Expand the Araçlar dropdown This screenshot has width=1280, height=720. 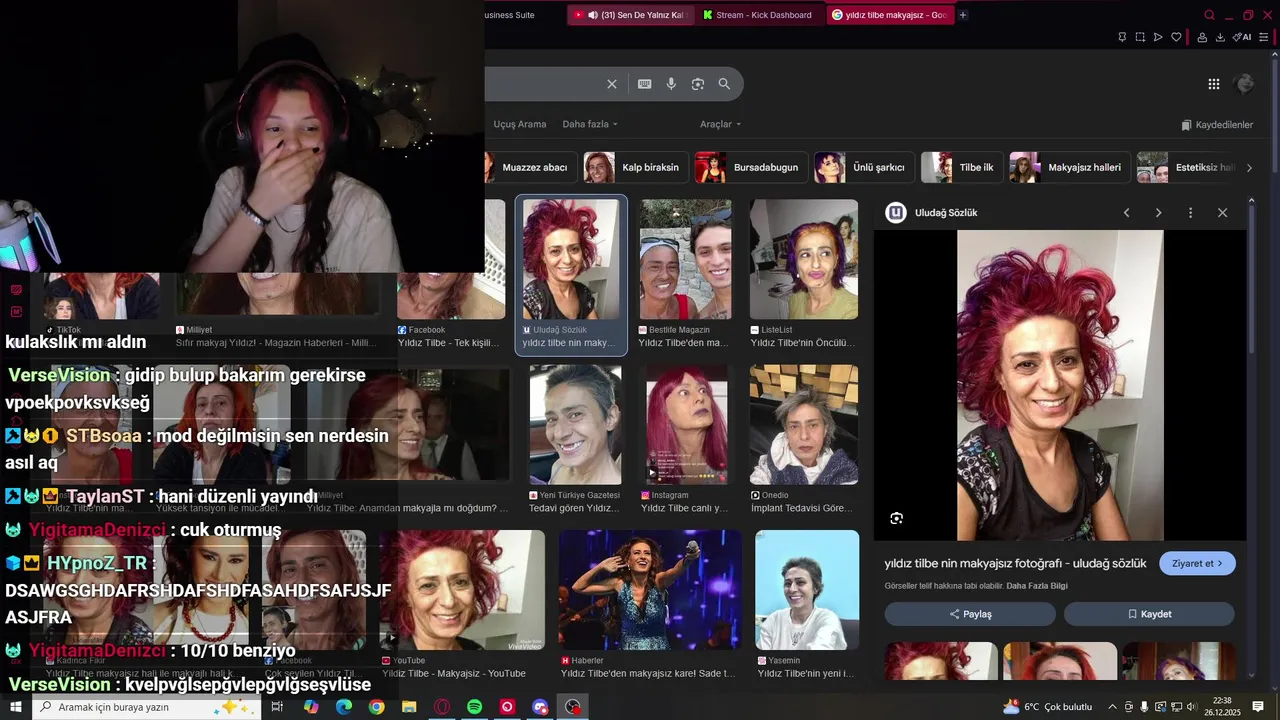click(720, 124)
